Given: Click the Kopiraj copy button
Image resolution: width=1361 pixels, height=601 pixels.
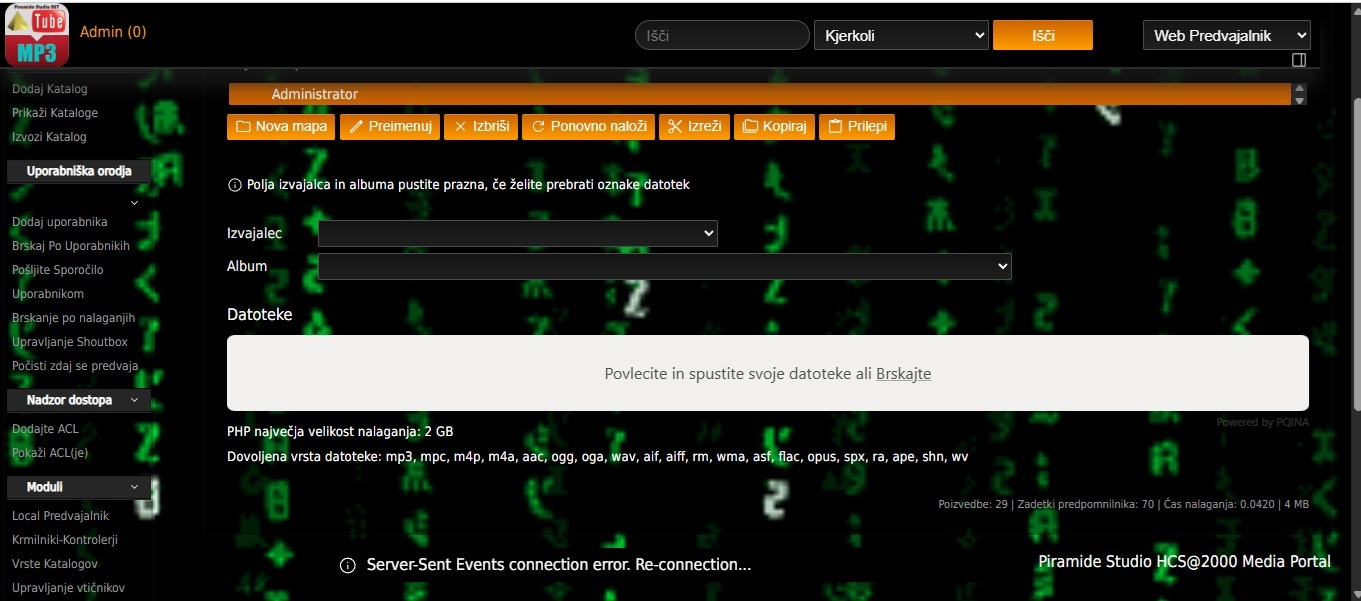Looking at the screenshot, I should pos(774,127).
